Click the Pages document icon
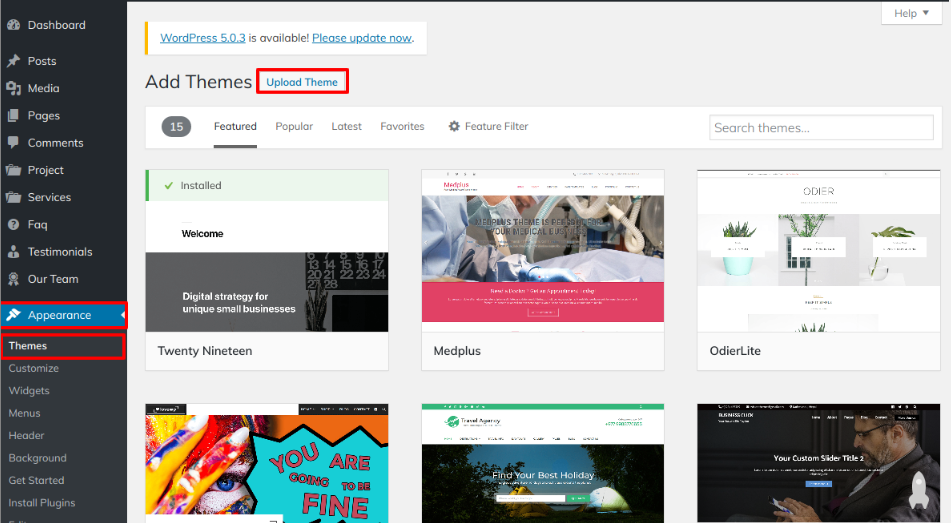Viewport: 951px width, 523px height. 13,115
